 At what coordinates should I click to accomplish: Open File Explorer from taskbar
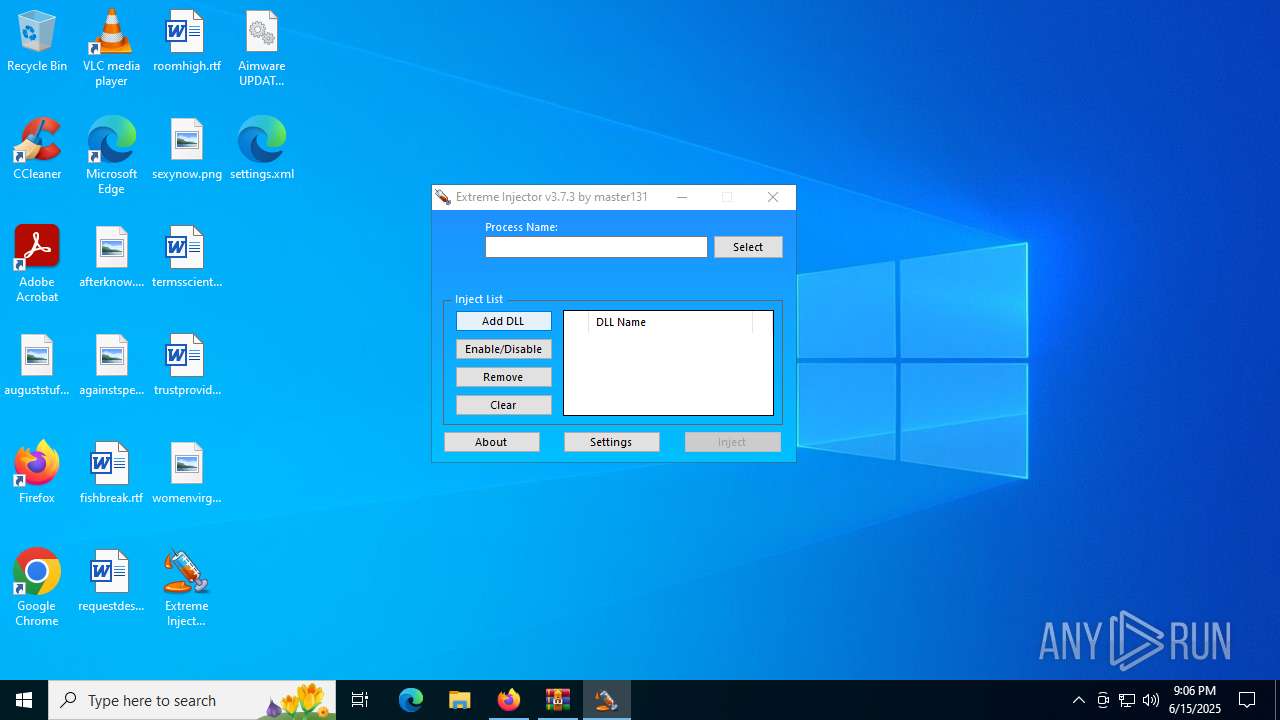click(x=460, y=700)
